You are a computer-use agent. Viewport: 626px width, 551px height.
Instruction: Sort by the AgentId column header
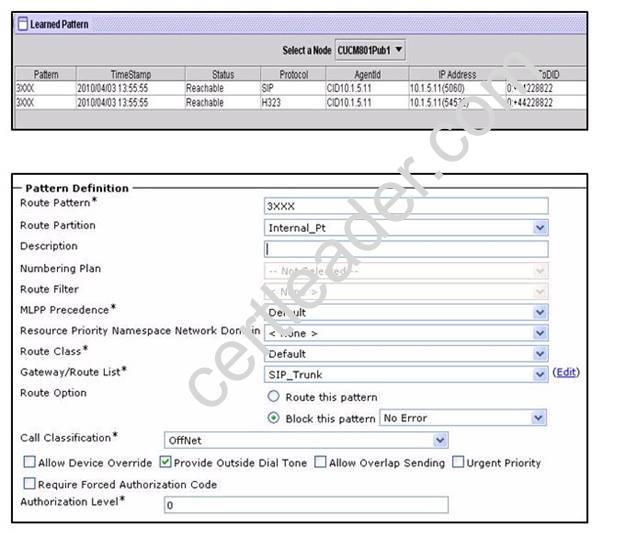(x=367, y=74)
